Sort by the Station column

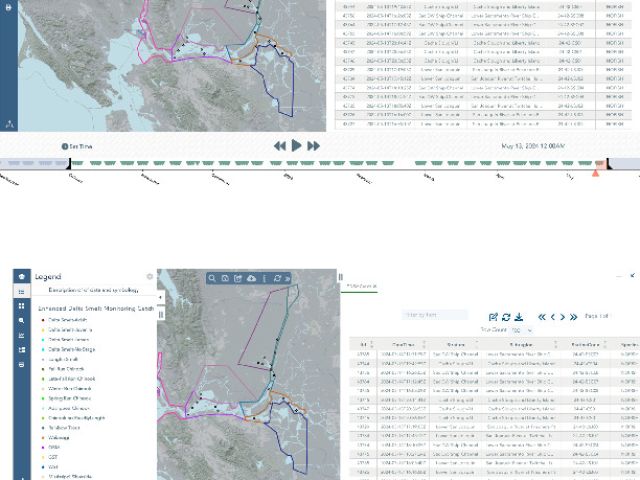[x=456, y=344]
